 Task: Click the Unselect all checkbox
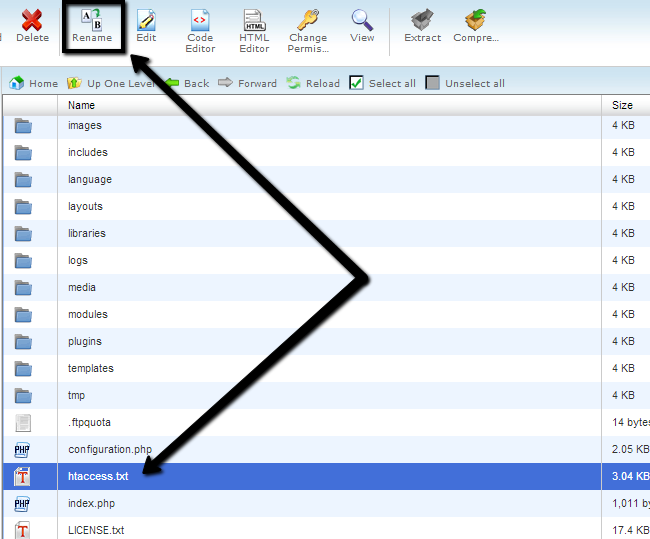tap(432, 83)
